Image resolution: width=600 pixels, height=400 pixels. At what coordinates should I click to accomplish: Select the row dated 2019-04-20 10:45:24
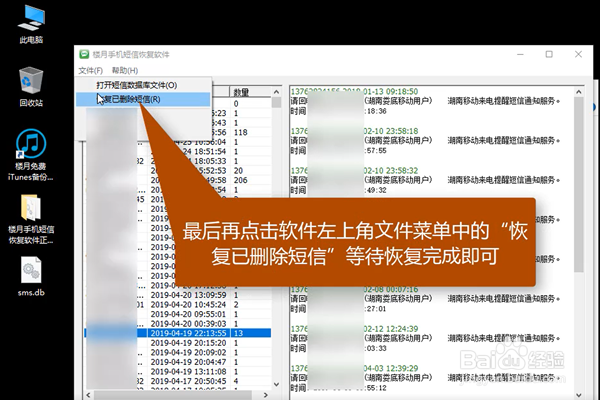click(x=178, y=305)
